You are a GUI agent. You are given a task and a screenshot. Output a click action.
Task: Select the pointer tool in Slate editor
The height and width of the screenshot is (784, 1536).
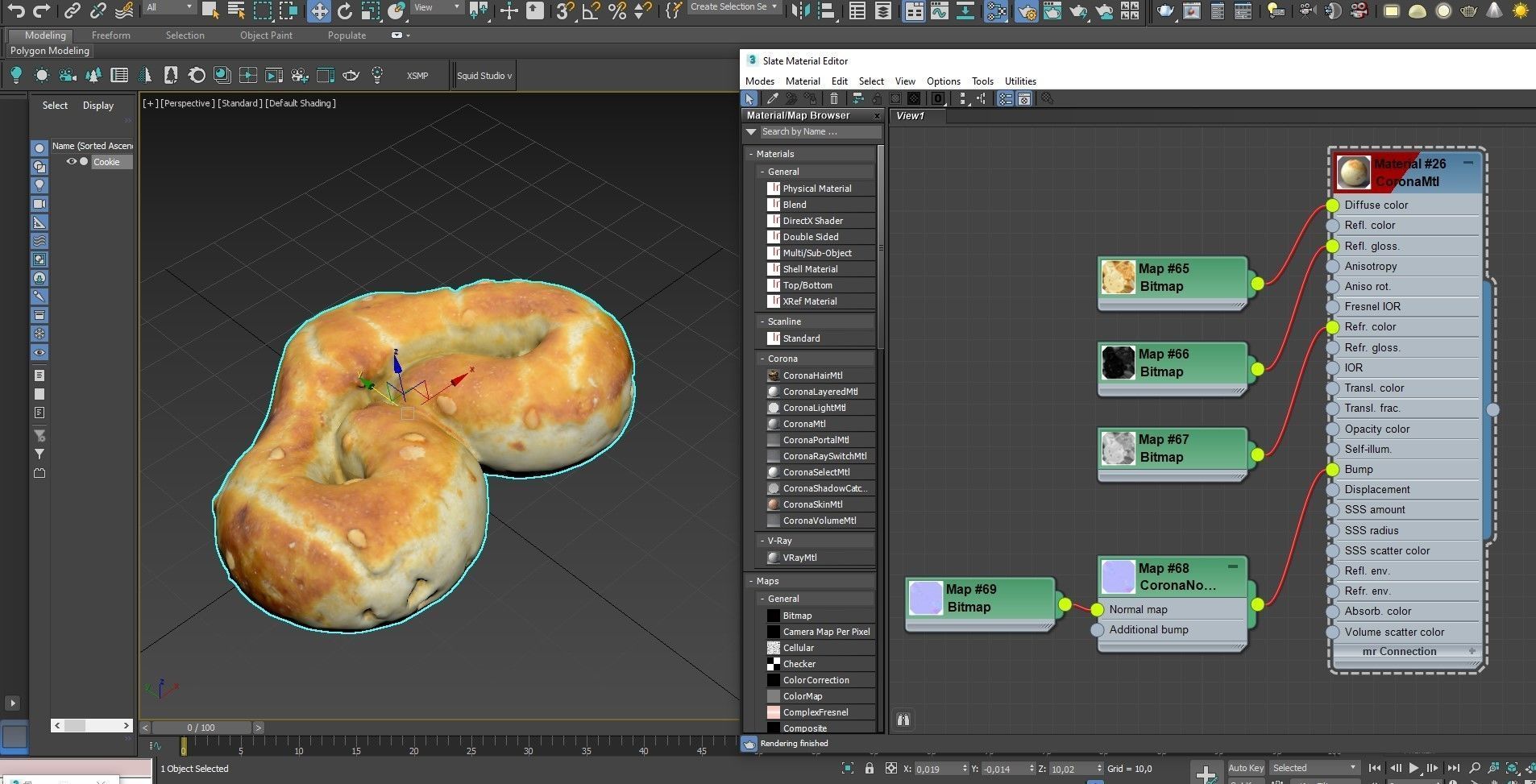[749, 98]
